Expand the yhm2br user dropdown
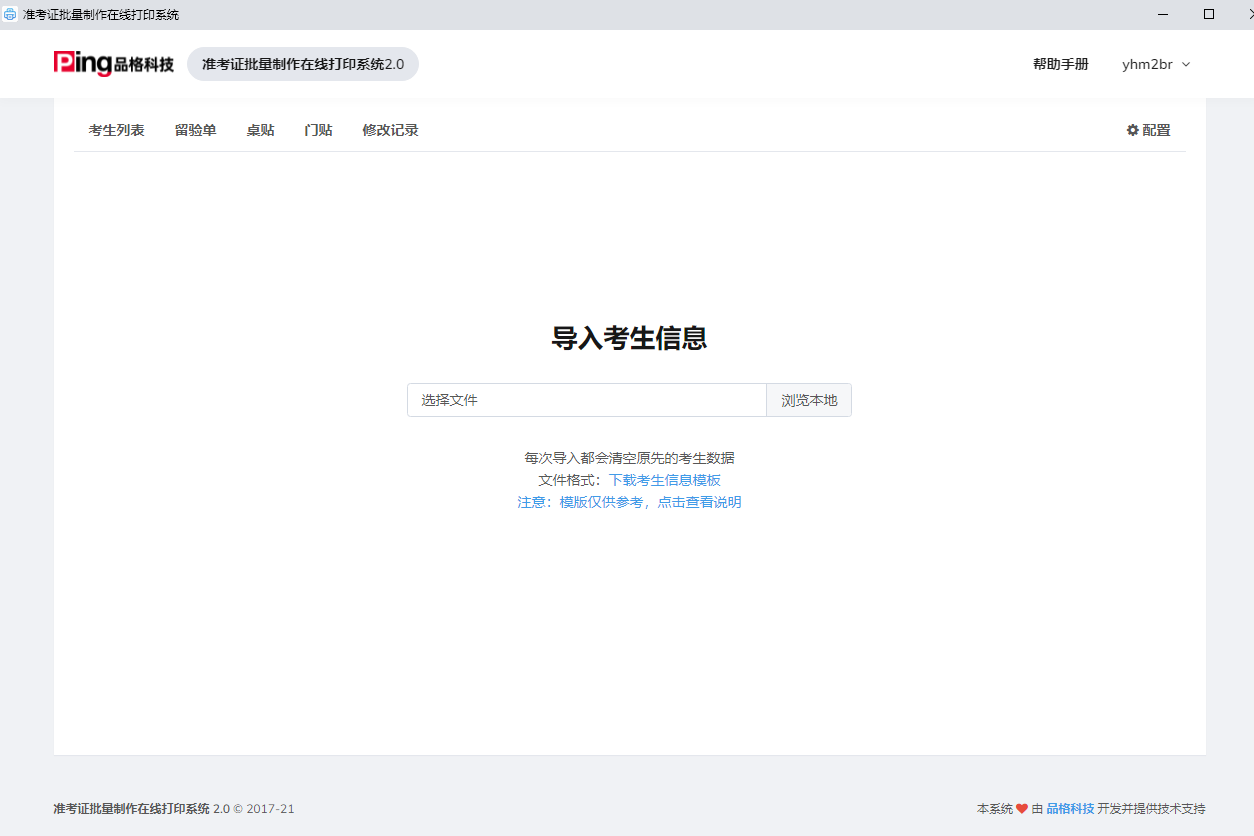The width and height of the screenshot is (1254, 836). coord(1156,64)
